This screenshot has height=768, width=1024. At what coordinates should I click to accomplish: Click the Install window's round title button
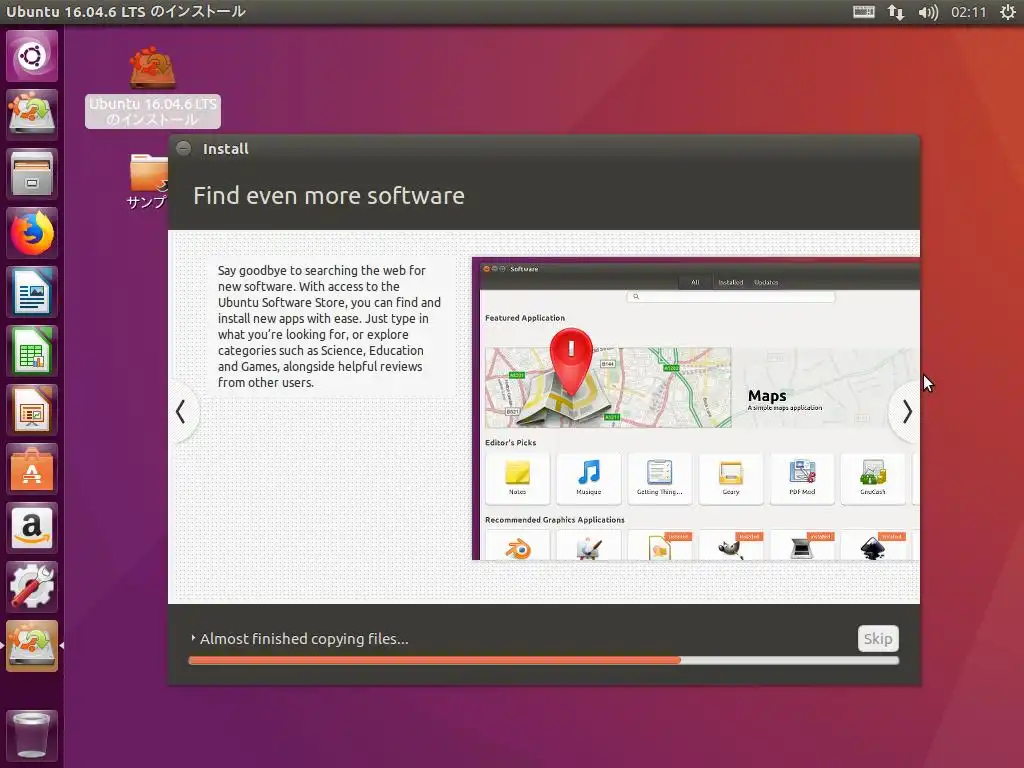pyautogui.click(x=184, y=148)
